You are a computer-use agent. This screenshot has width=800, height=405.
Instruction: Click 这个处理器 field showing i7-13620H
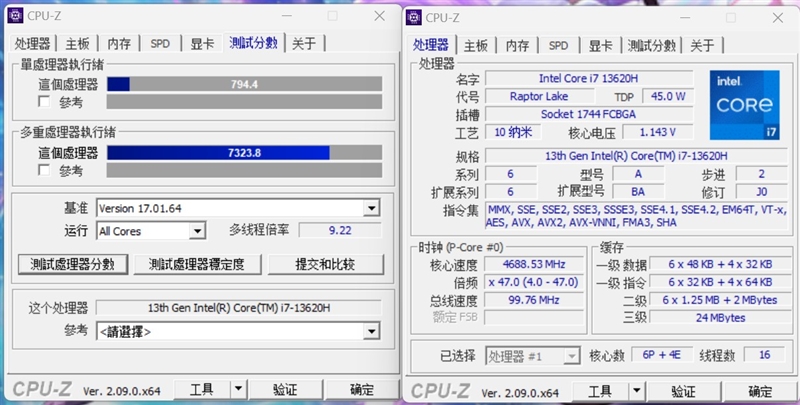[238, 308]
